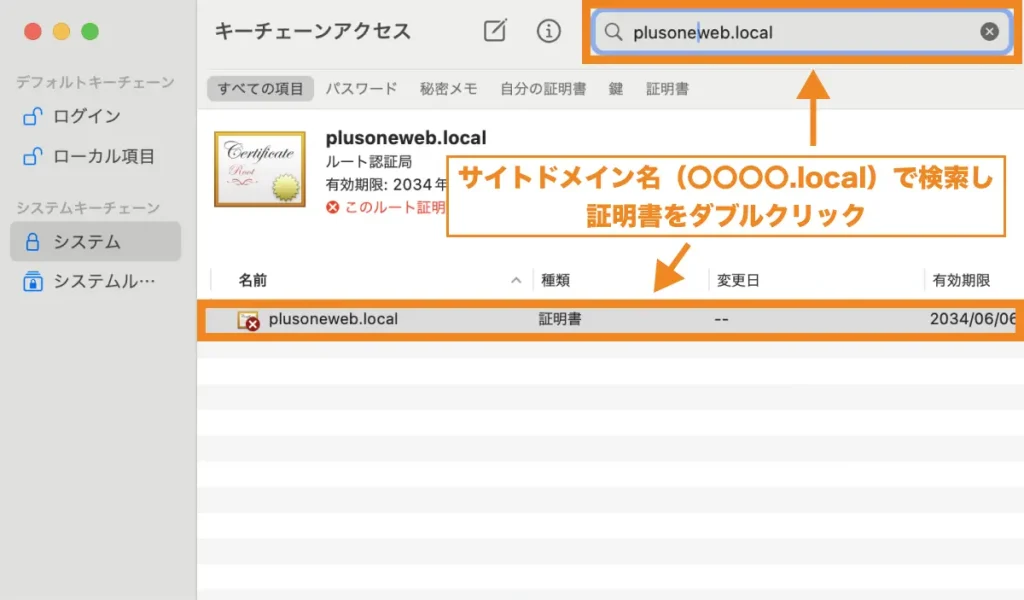Select ローカル項目 keychain in sidebar
Image resolution: width=1024 pixels, height=600 pixels.
pos(104,156)
